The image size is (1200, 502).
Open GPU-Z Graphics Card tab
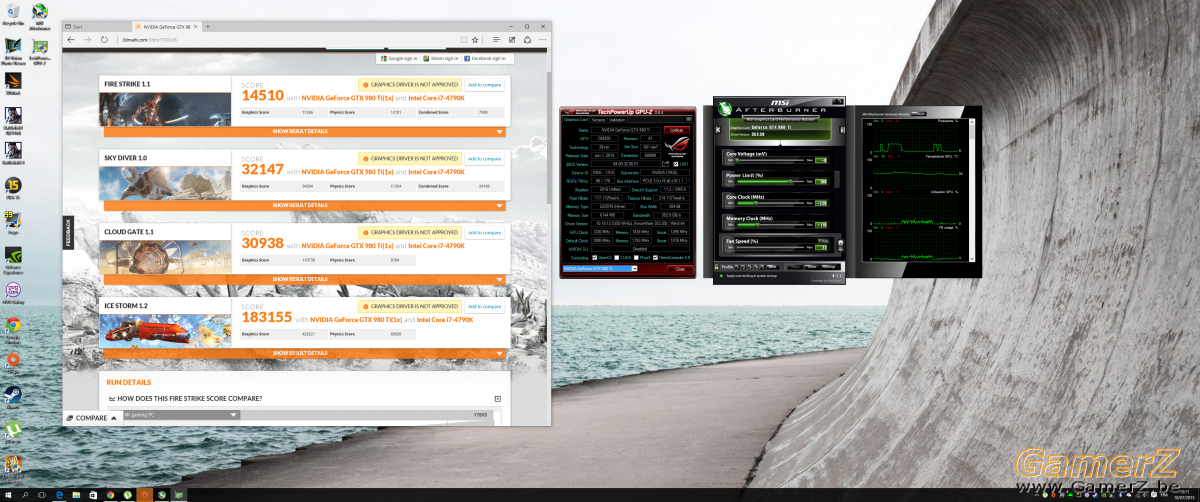tap(576, 119)
